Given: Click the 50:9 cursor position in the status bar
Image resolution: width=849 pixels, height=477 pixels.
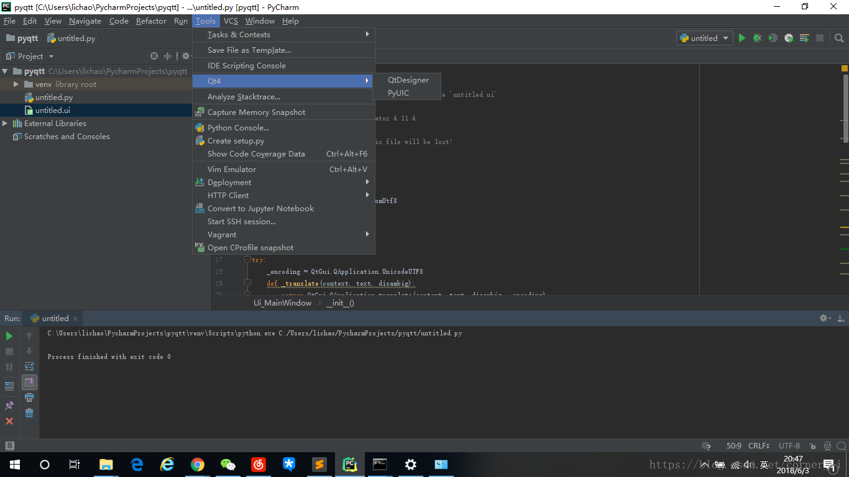Looking at the screenshot, I should pos(734,446).
